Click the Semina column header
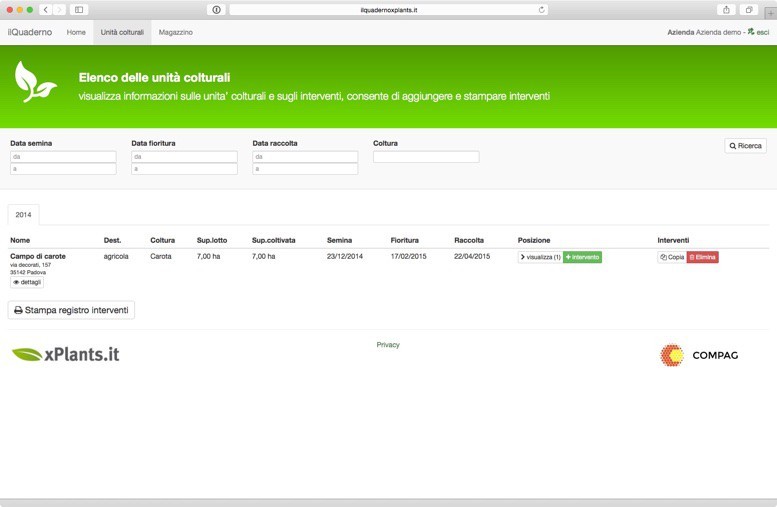 (x=339, y=240)
